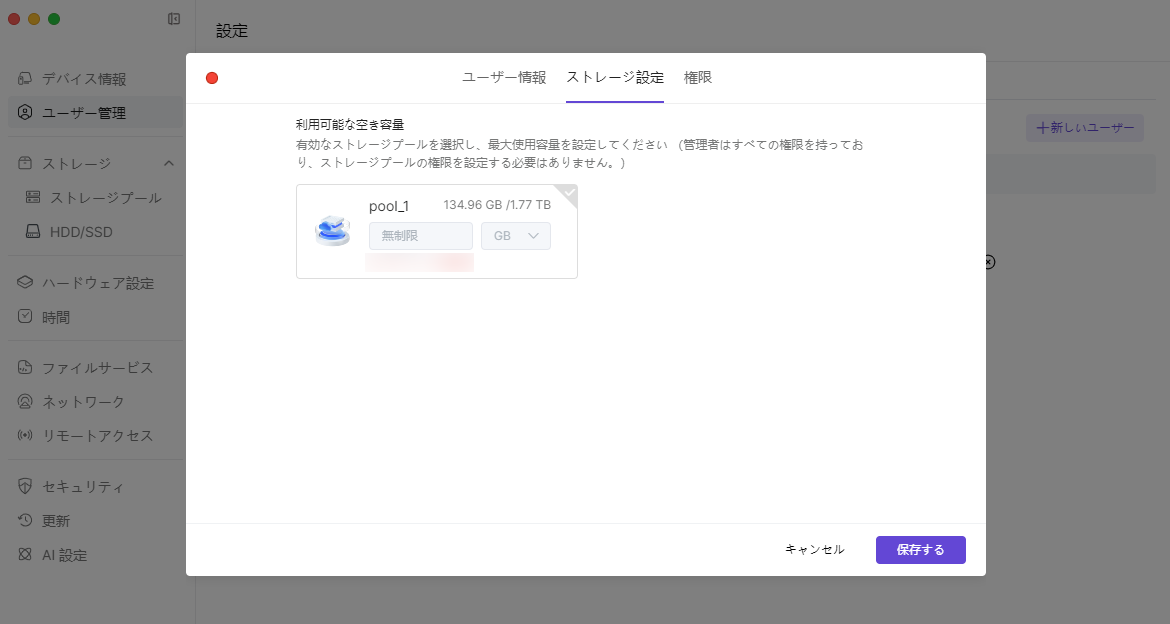Click the Security (セキュリティ) shield icon
This screenshot has width=1170, height=624.
[25, 487]
